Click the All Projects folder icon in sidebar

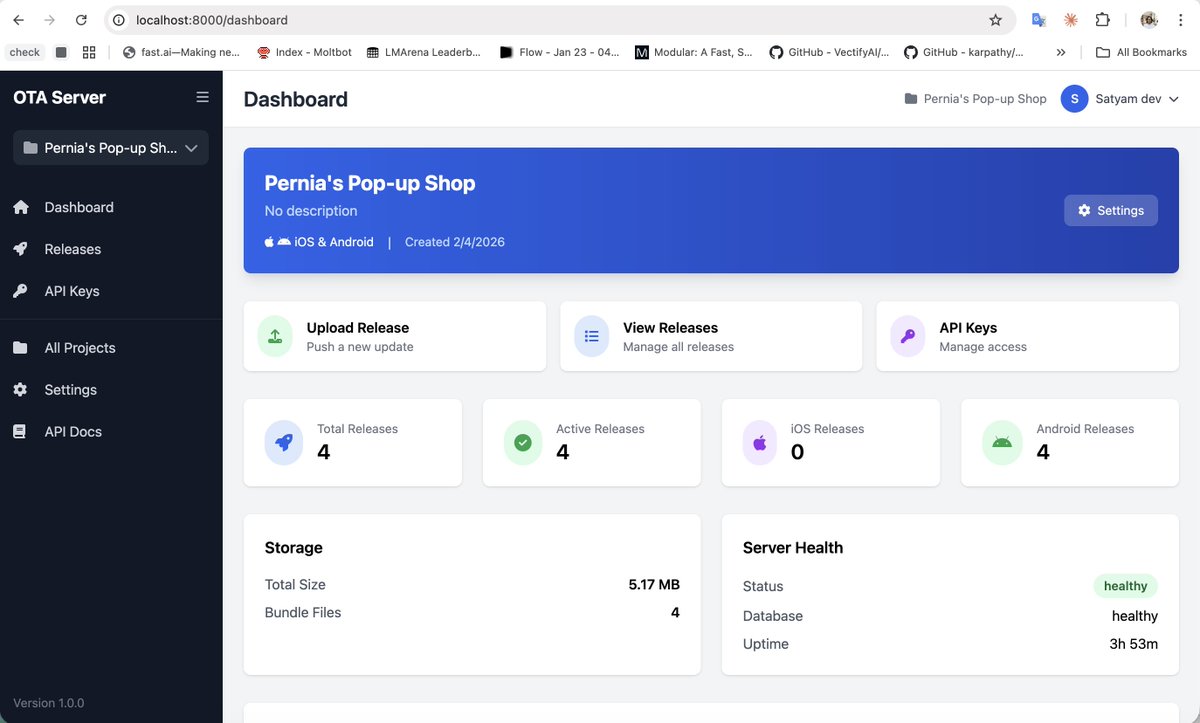pos(20,348)
